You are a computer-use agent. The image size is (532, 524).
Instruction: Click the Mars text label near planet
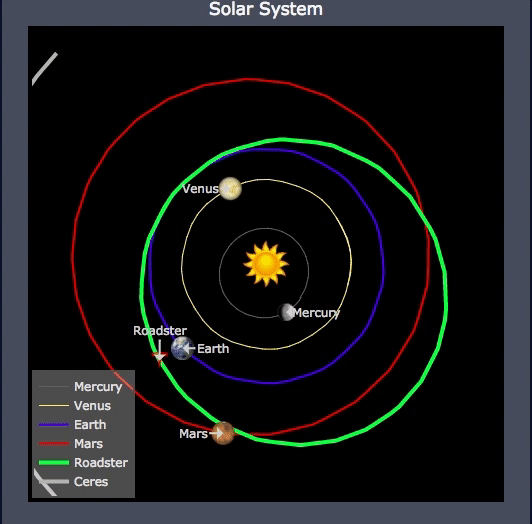tap(193, 433)
